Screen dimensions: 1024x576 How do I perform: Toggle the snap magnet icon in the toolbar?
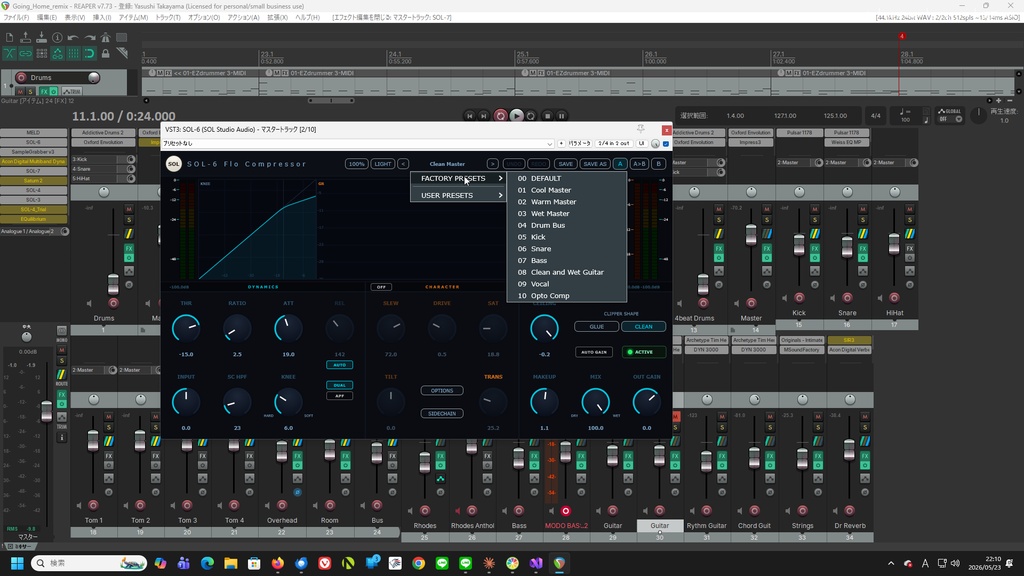(x=89, y=54)
